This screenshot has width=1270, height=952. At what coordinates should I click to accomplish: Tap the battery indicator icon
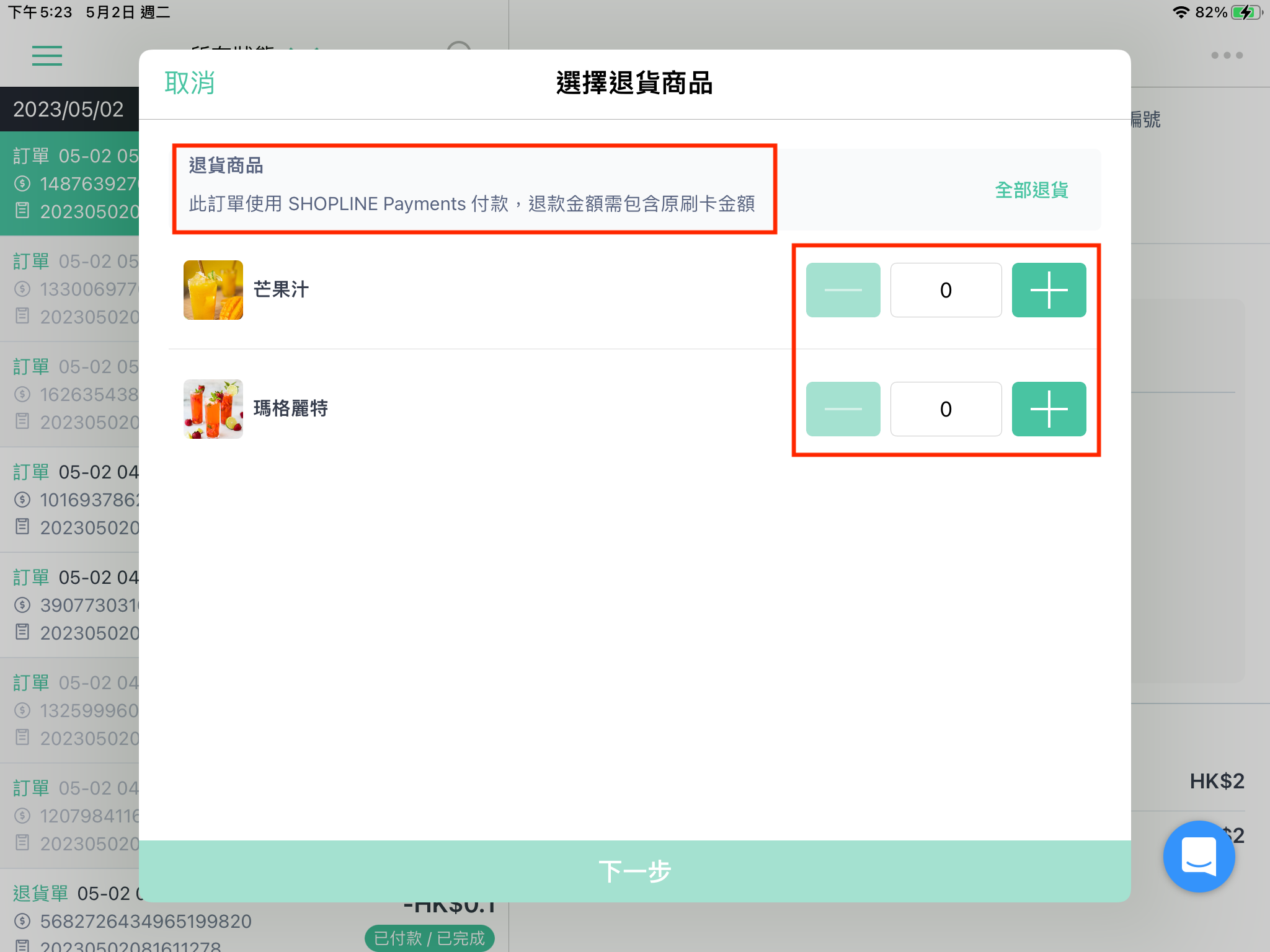click(x=1246, y=12)
